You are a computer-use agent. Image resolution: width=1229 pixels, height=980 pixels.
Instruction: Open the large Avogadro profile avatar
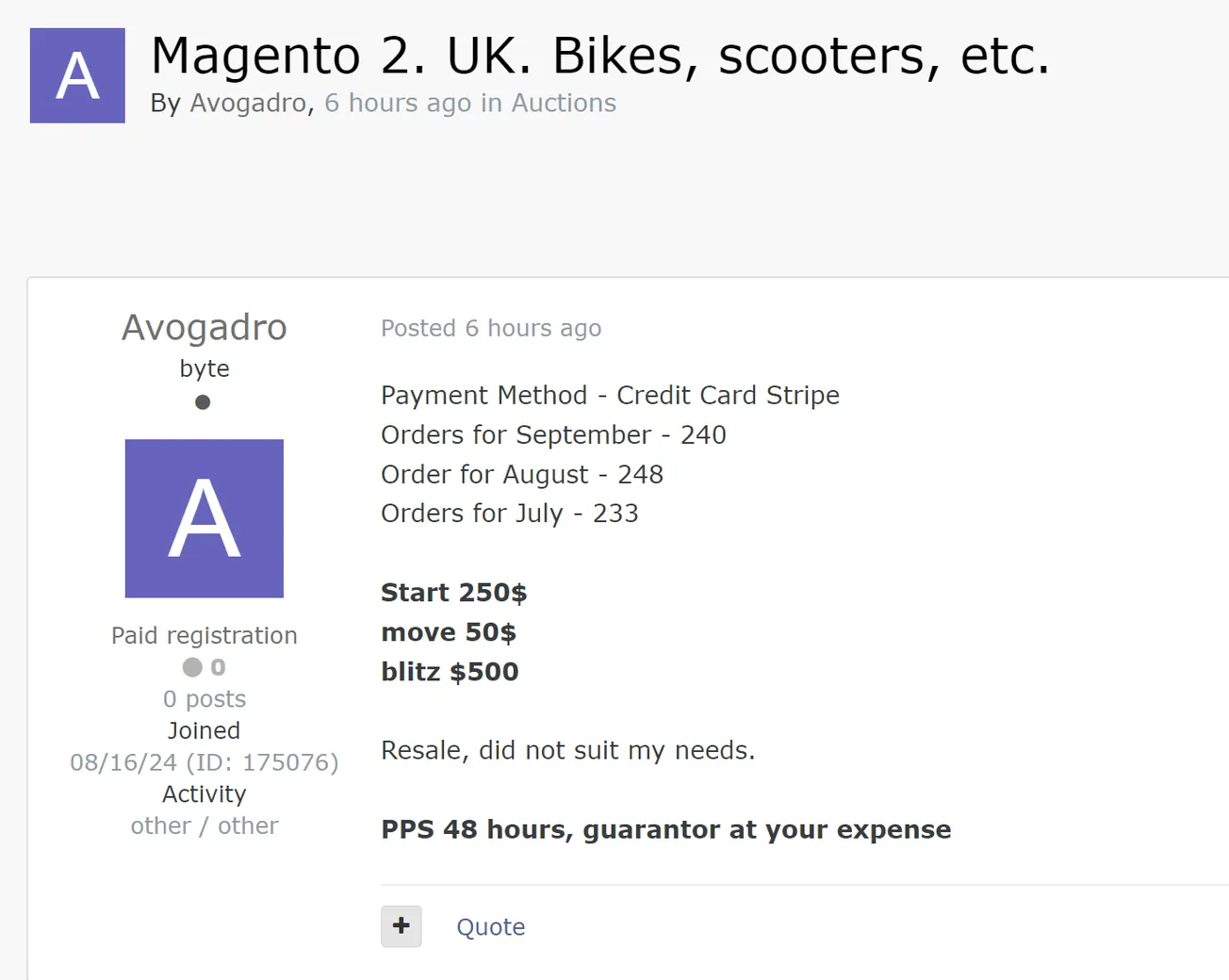205,518
